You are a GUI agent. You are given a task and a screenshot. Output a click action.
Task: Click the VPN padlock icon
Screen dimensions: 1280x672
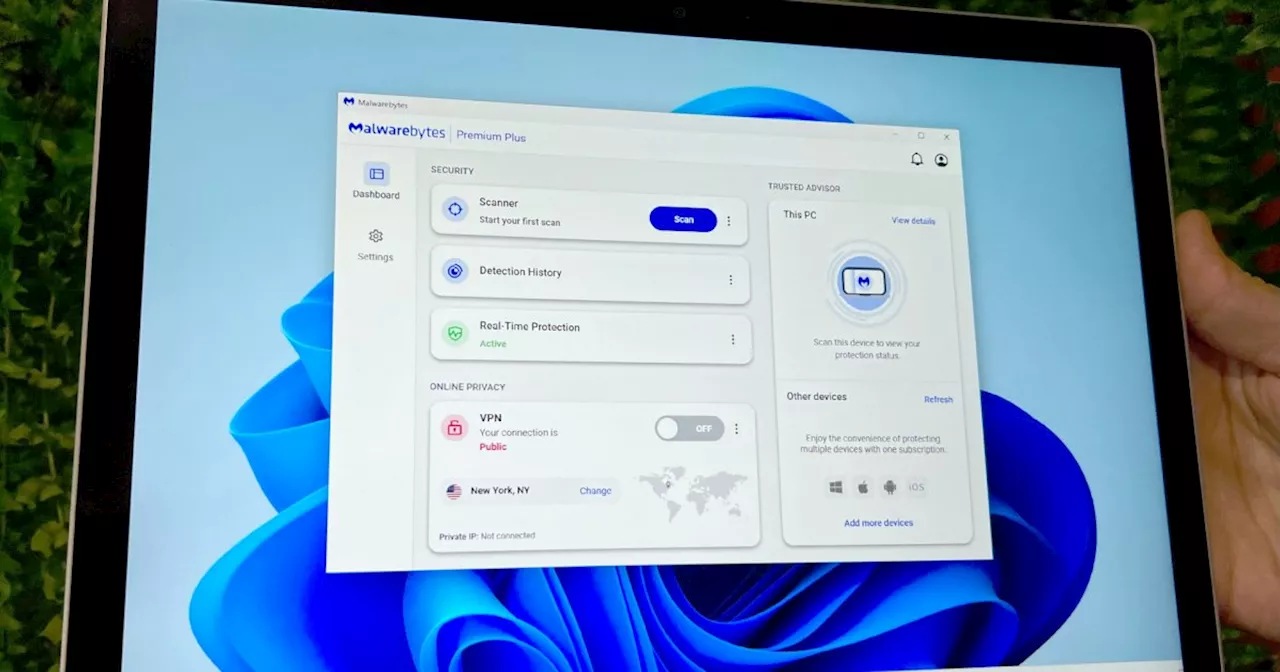click(x=455, y=428)
